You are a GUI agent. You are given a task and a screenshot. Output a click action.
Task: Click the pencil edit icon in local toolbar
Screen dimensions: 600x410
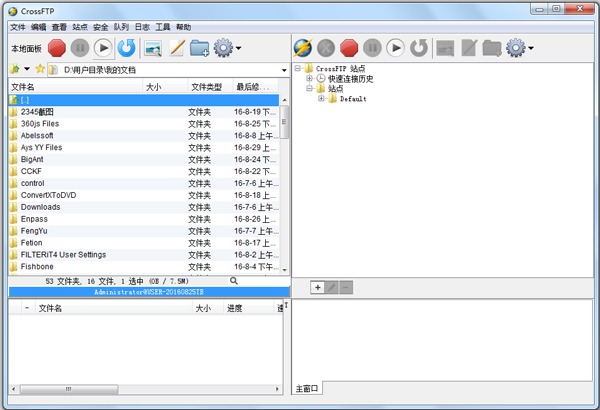pos(177,47)
